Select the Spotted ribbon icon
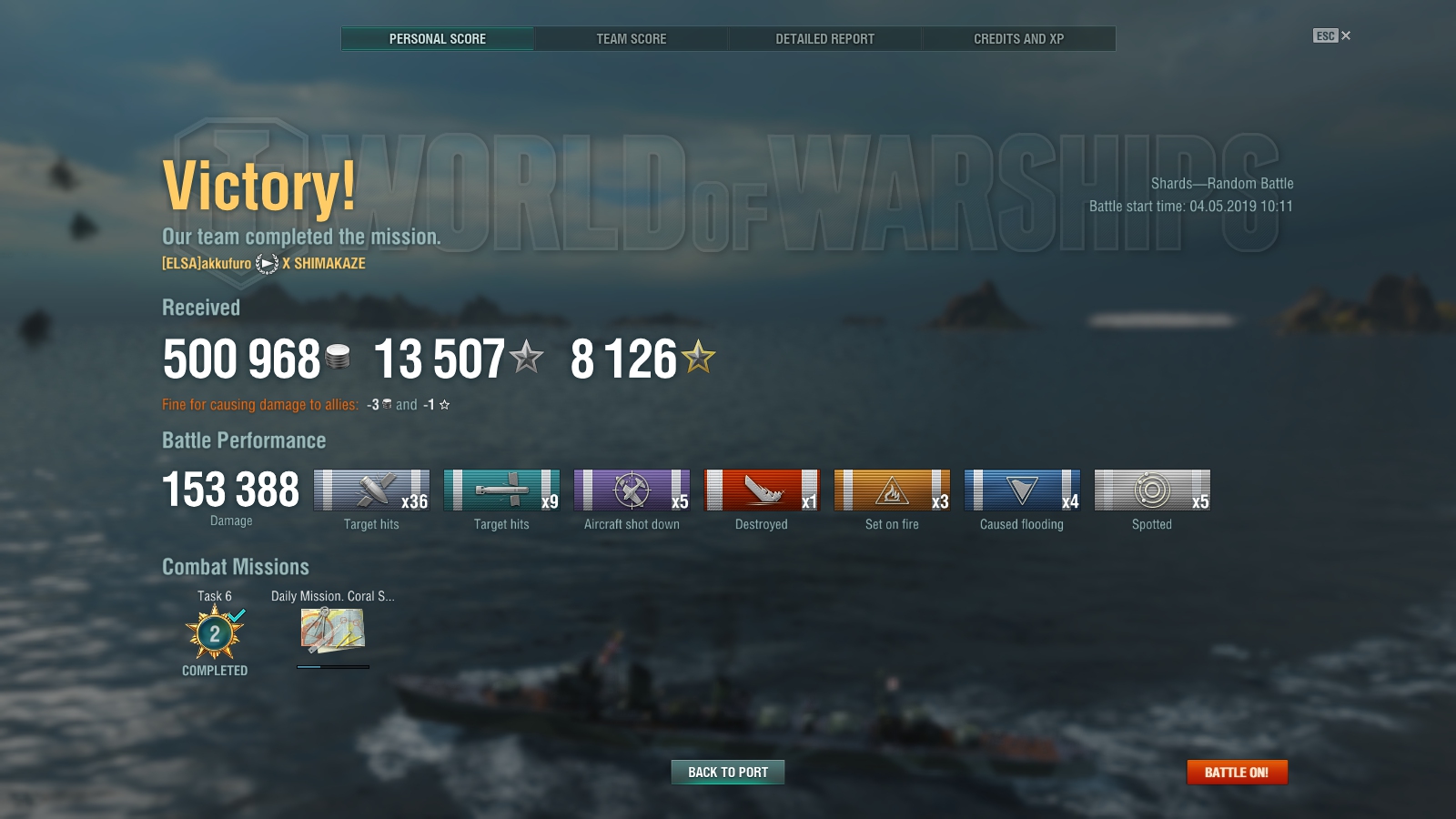The height and width of the screenshot is (819, 1456). [1152, 490]
